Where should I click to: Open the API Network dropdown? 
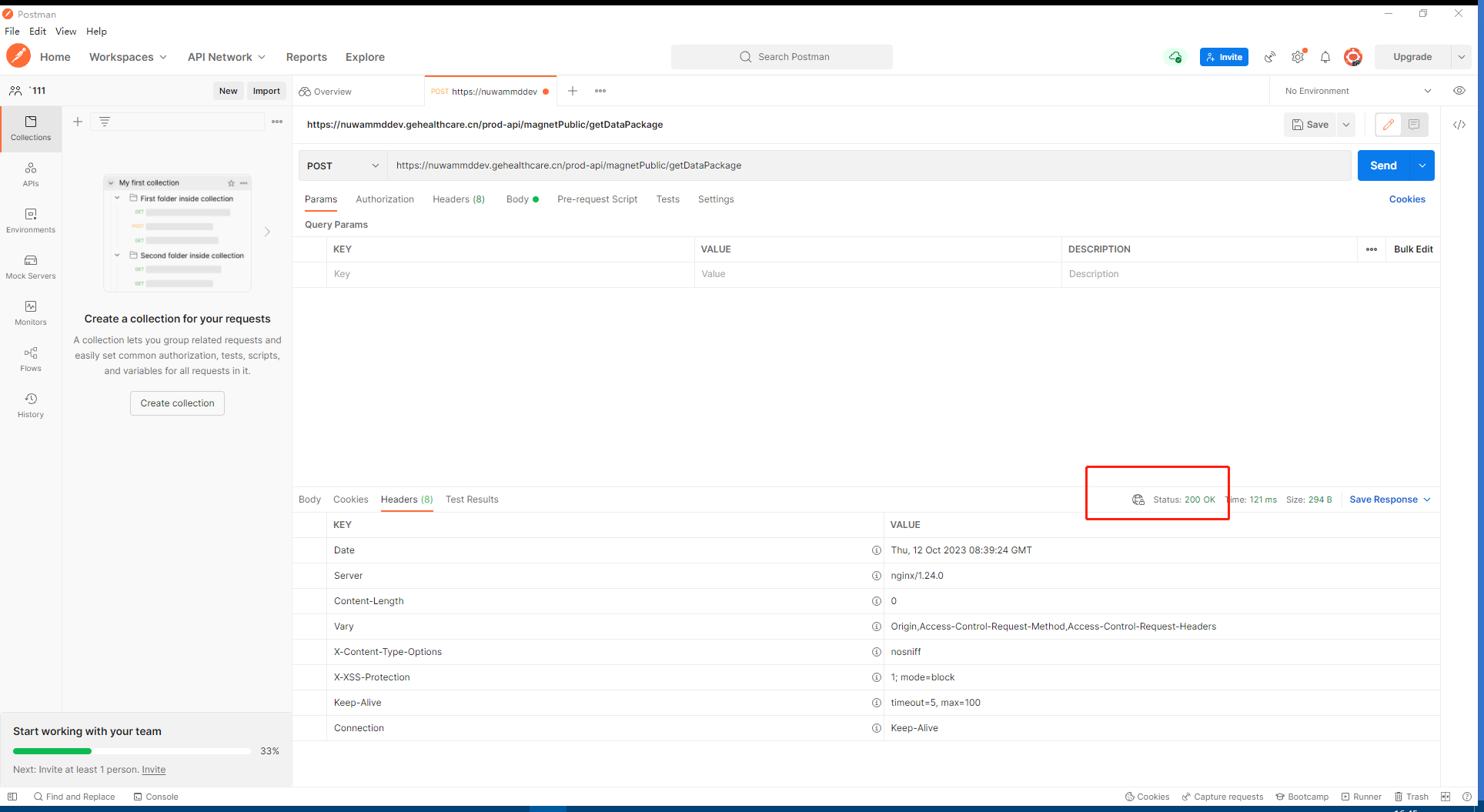pyautogui.click(x=226, y=57)
